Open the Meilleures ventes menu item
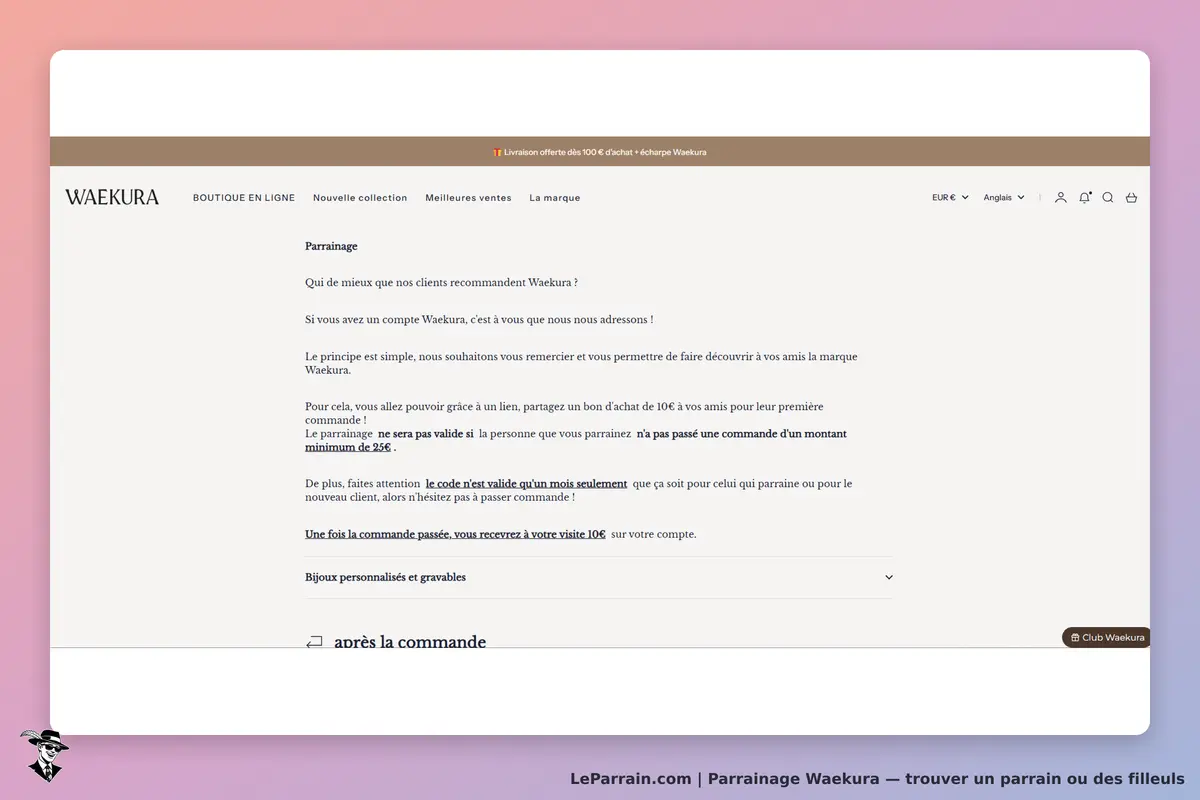The image size is (1200, 800). [x=468, y=198]
